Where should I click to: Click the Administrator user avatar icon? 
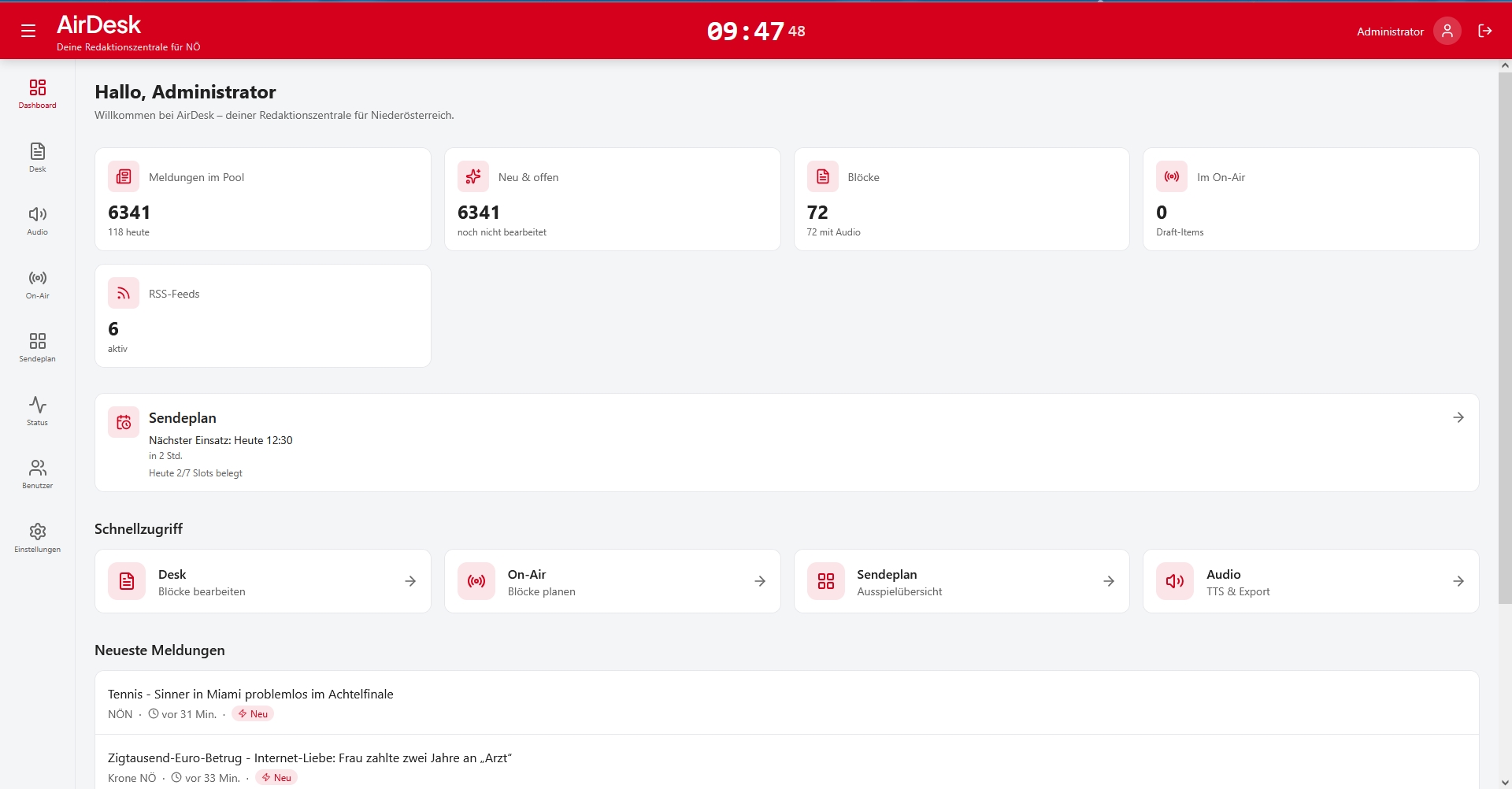tap(1447, 31)
